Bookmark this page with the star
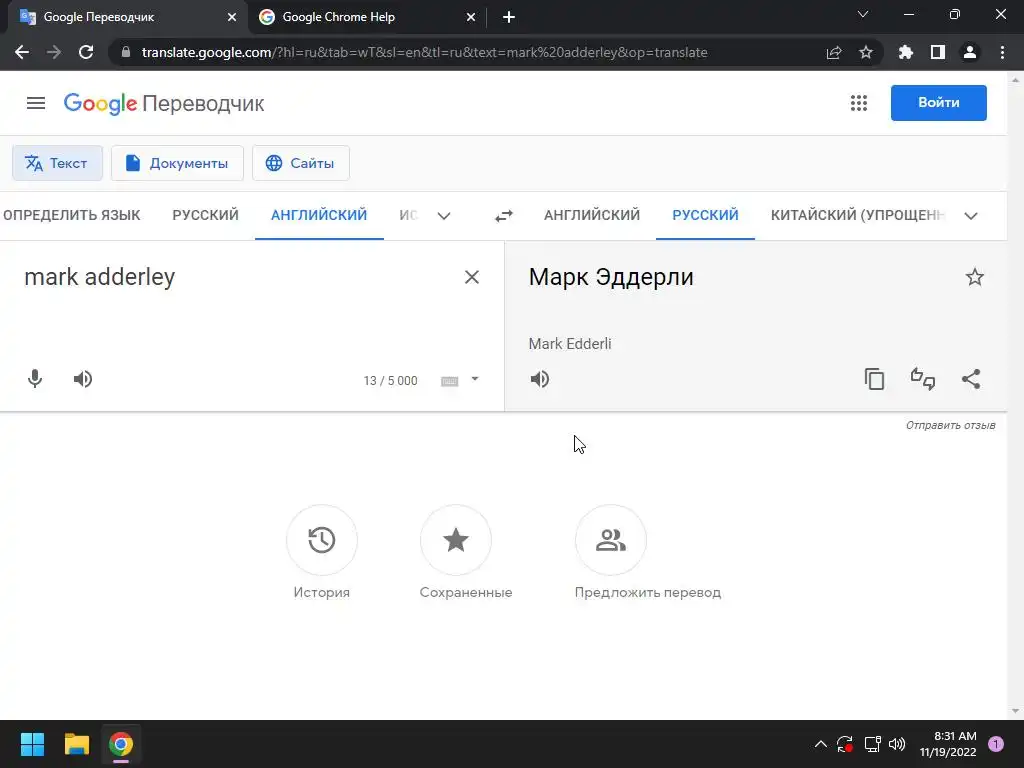 pos(866,52)
